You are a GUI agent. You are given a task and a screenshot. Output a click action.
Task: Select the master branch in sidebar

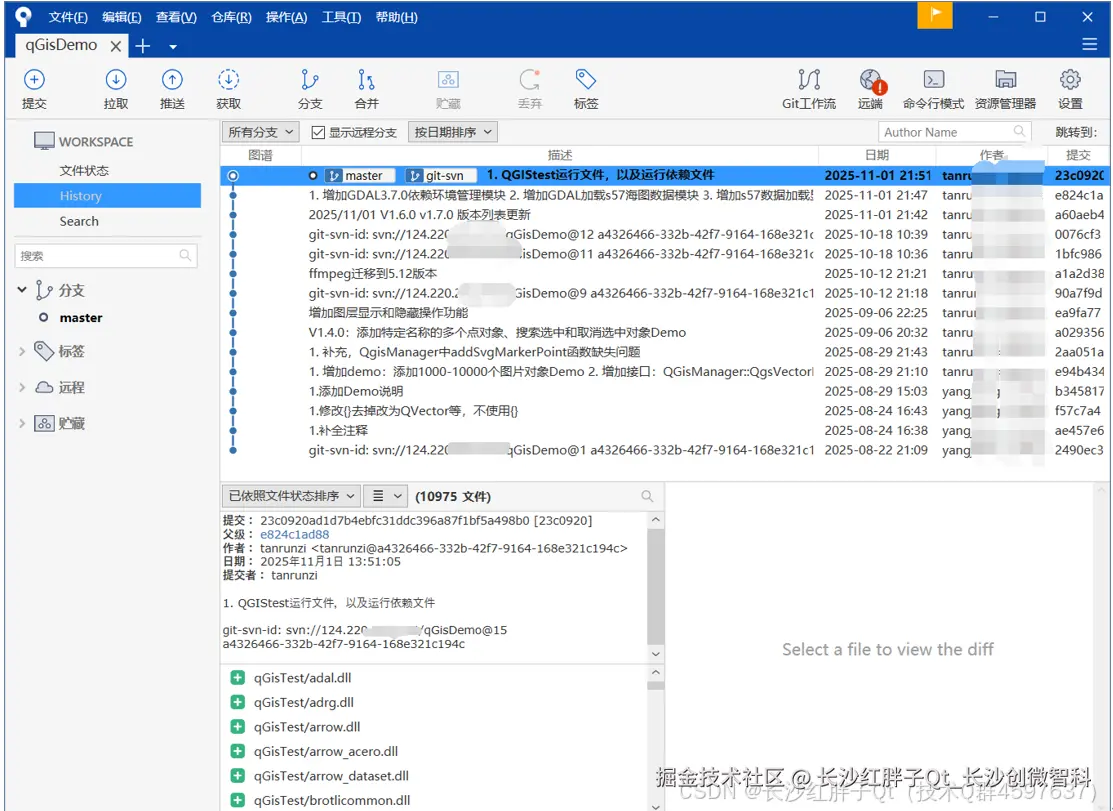[x=81, y=318]
